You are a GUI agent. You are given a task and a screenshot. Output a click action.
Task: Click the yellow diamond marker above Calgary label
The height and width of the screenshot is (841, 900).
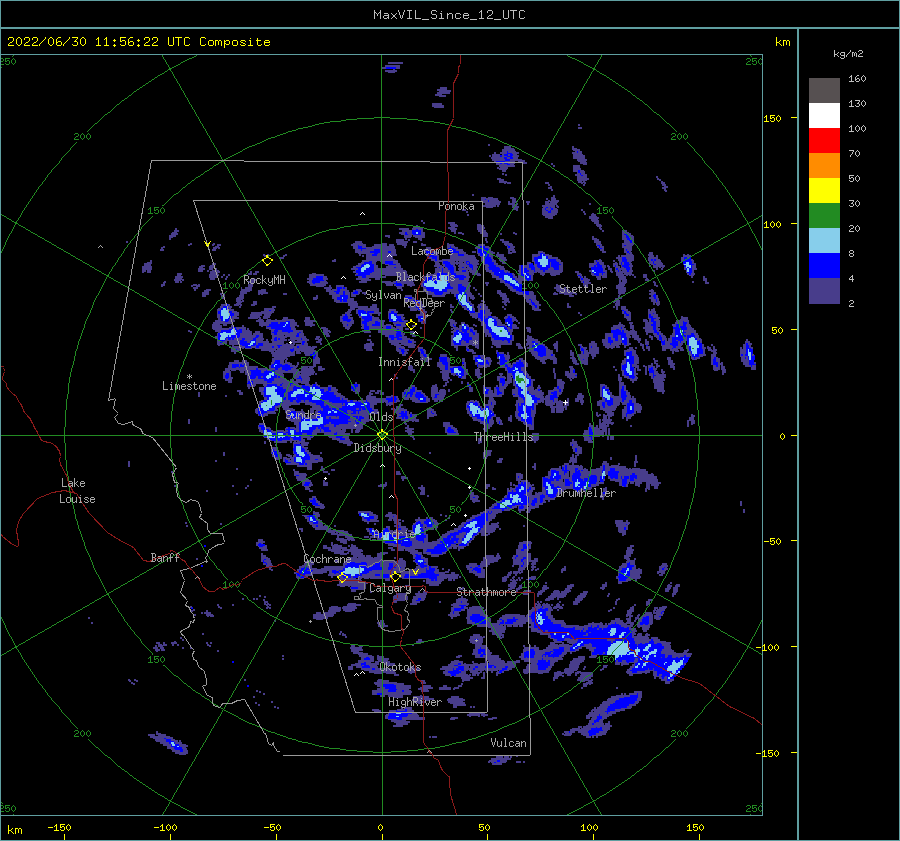pyautogui.click(x=395, y=576)
